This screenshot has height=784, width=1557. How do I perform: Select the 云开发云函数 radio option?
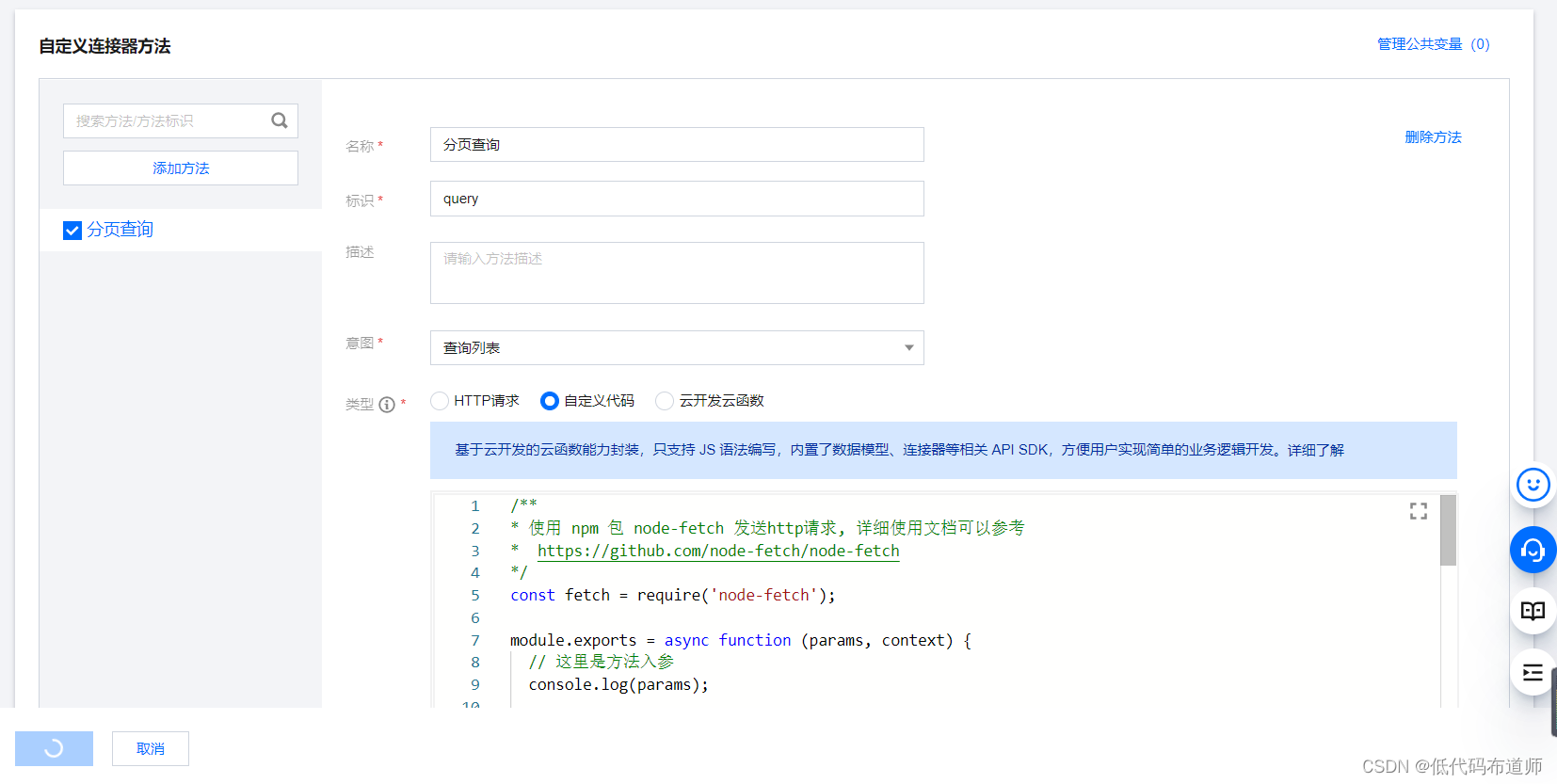pos(665,401)
